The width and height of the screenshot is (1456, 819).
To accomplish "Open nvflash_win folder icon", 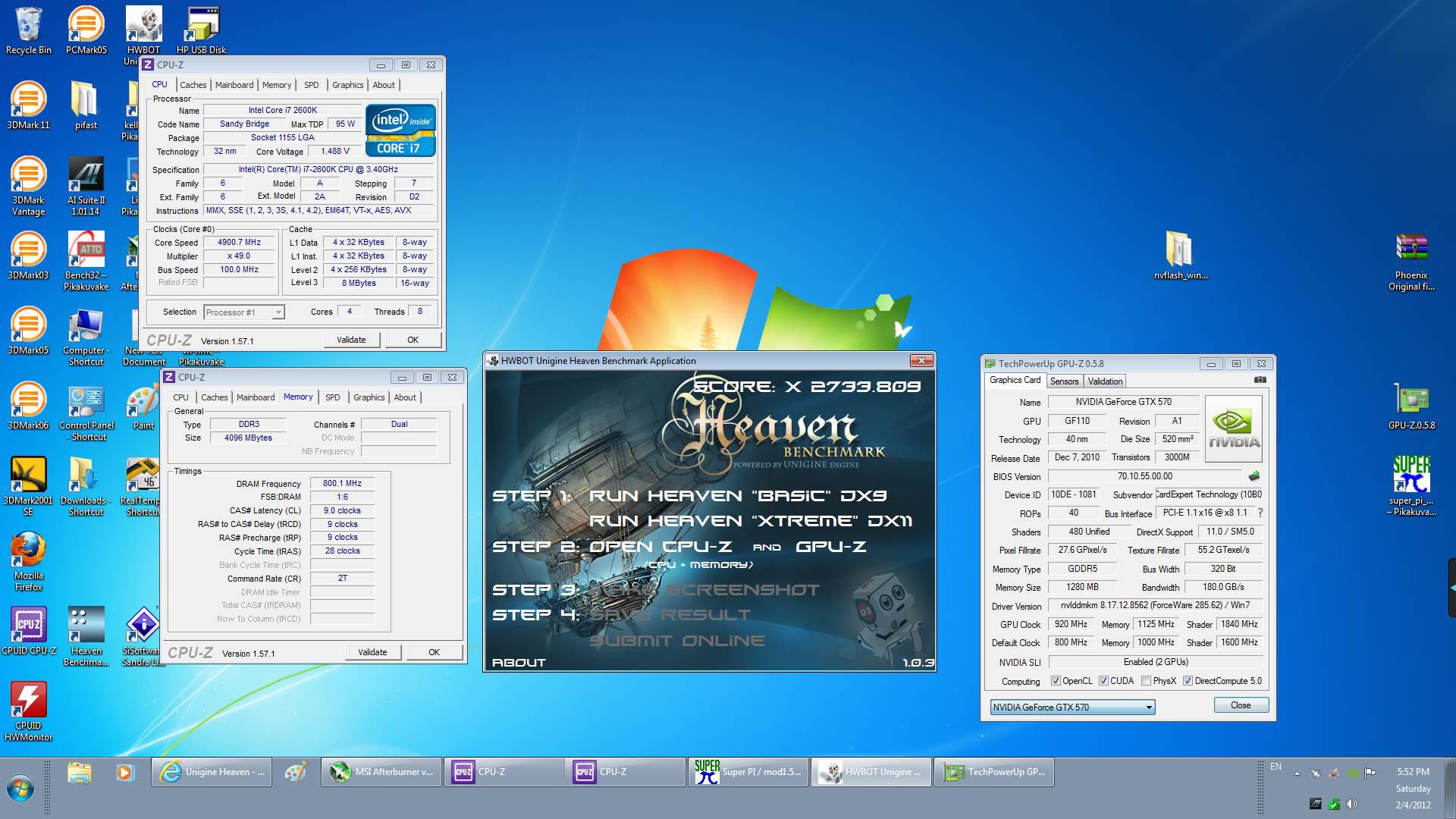I will [1180, 256].
